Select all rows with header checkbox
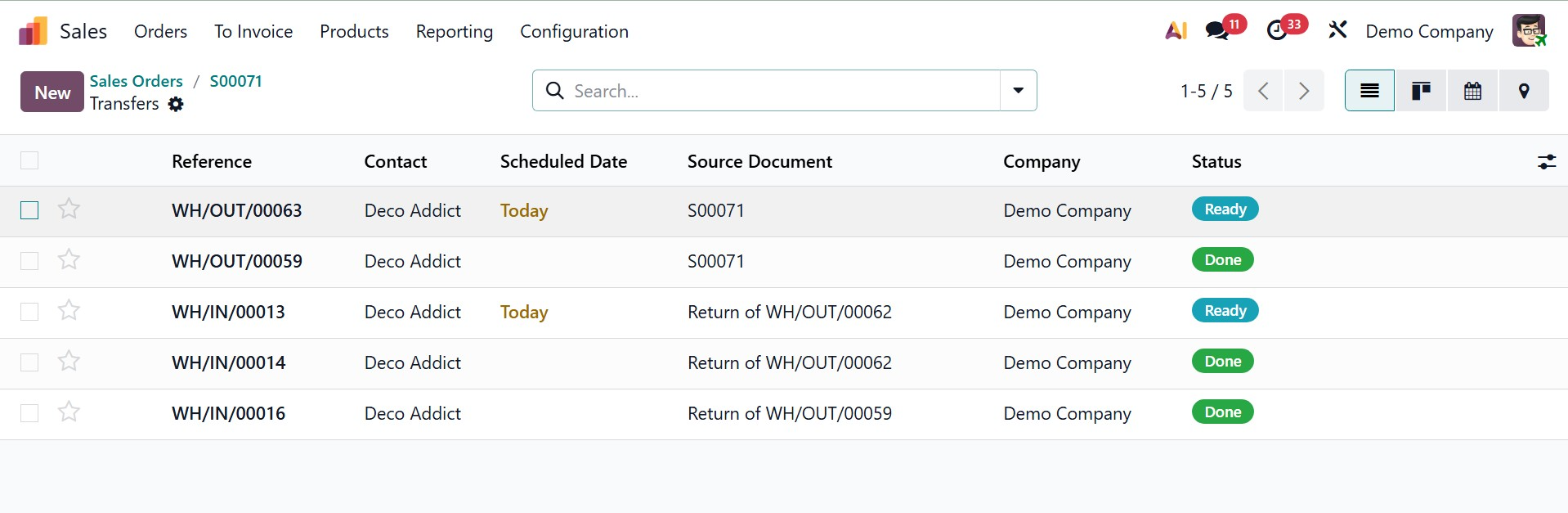This screenshot has height=513, width=1568. pyautogui.click(x=29, y=160)
